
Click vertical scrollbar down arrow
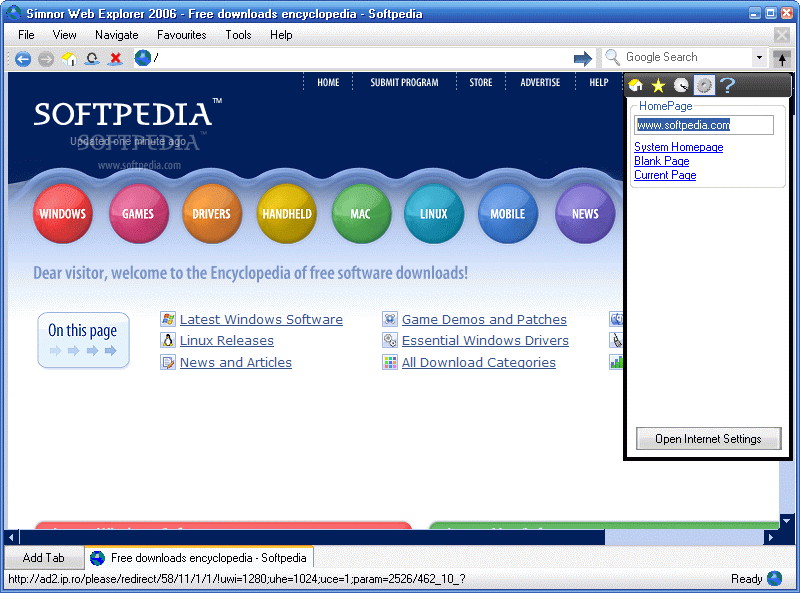click(x=786, y=521)
